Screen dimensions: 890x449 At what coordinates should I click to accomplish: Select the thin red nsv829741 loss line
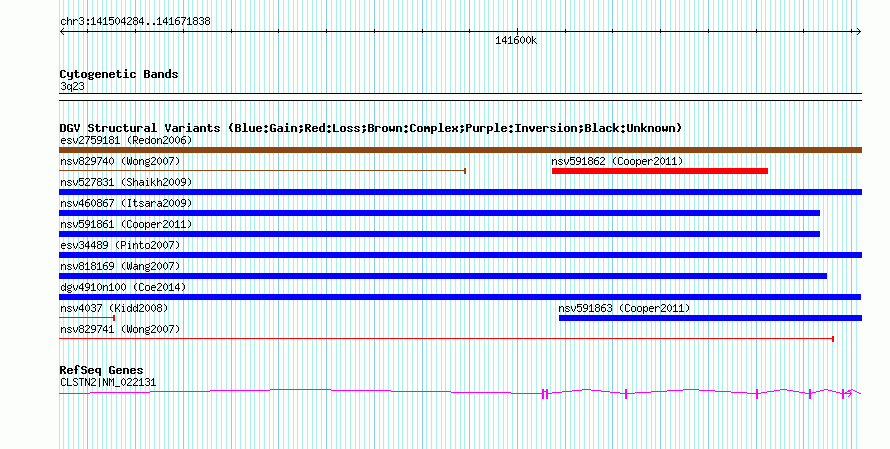(446, 339)
